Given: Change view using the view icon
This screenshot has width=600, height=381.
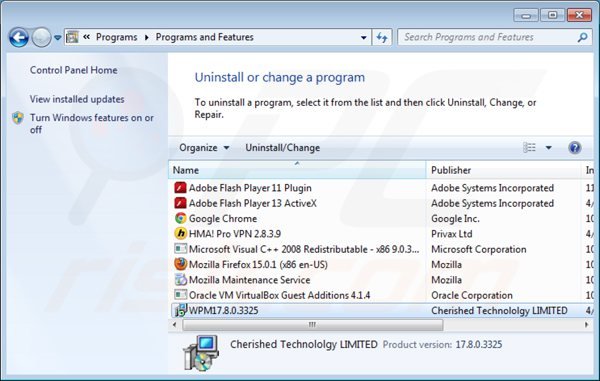Looking at the screenshot, I should coord(529,147).
